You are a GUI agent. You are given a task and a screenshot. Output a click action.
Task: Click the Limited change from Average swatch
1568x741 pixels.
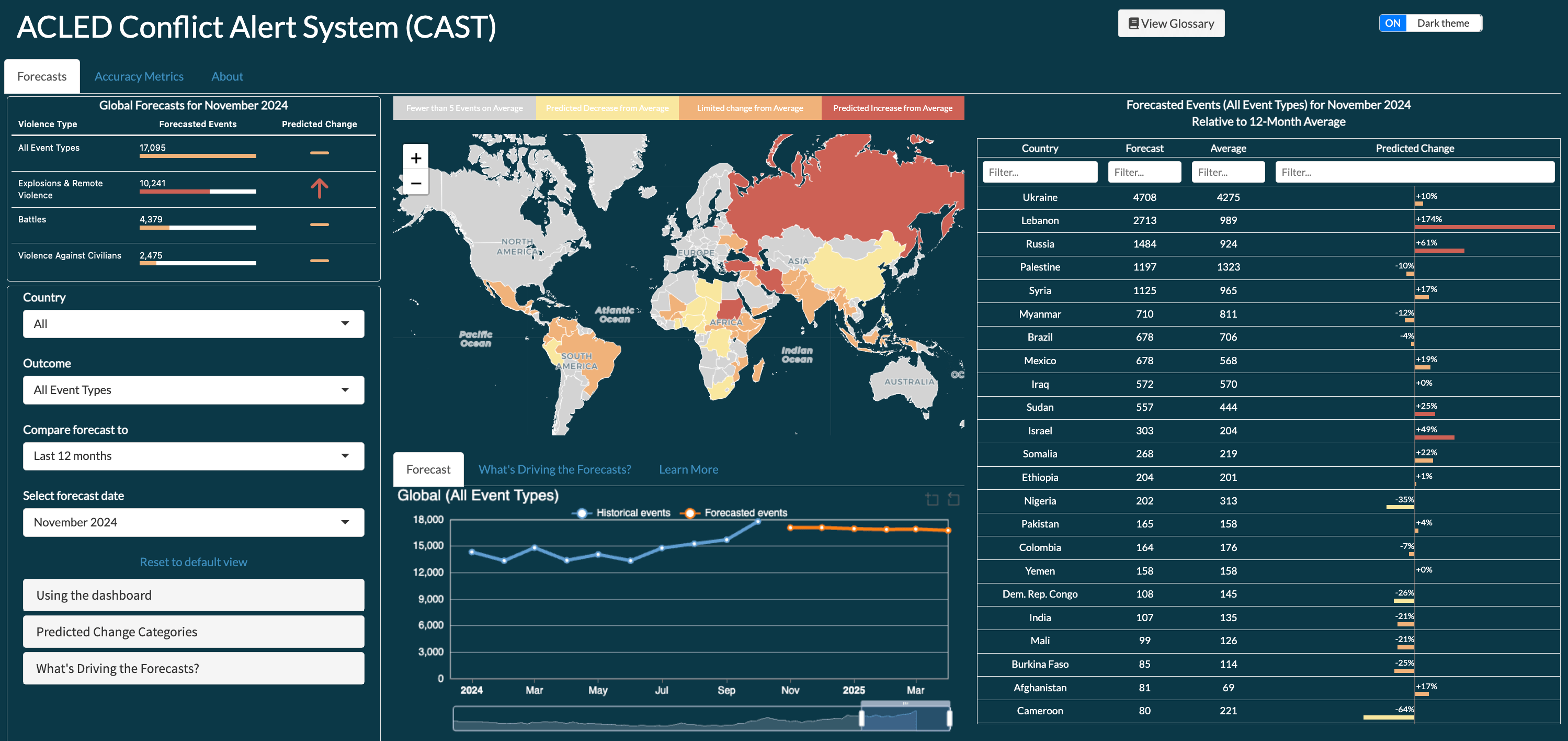pyautogui.click(x=750, y=108)
